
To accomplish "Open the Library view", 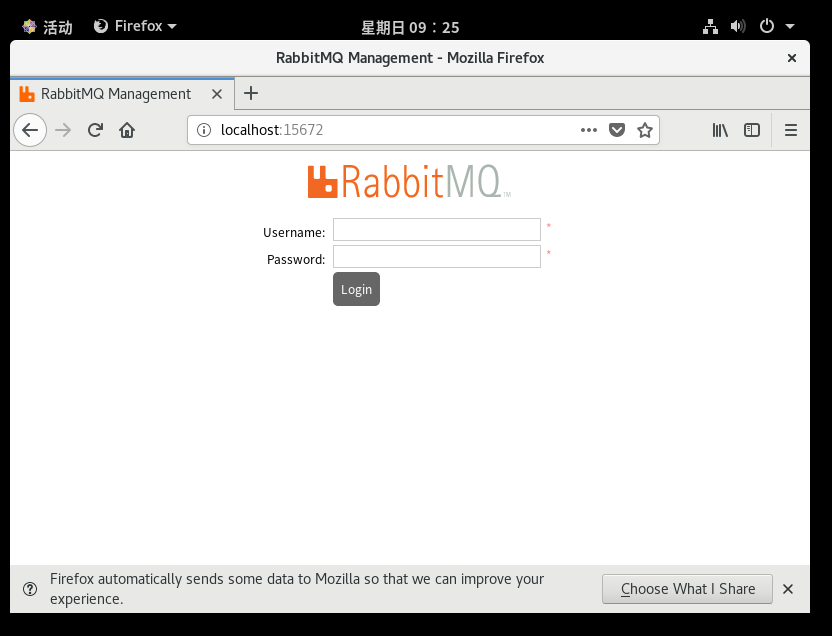I will click(x=720, y=130).
